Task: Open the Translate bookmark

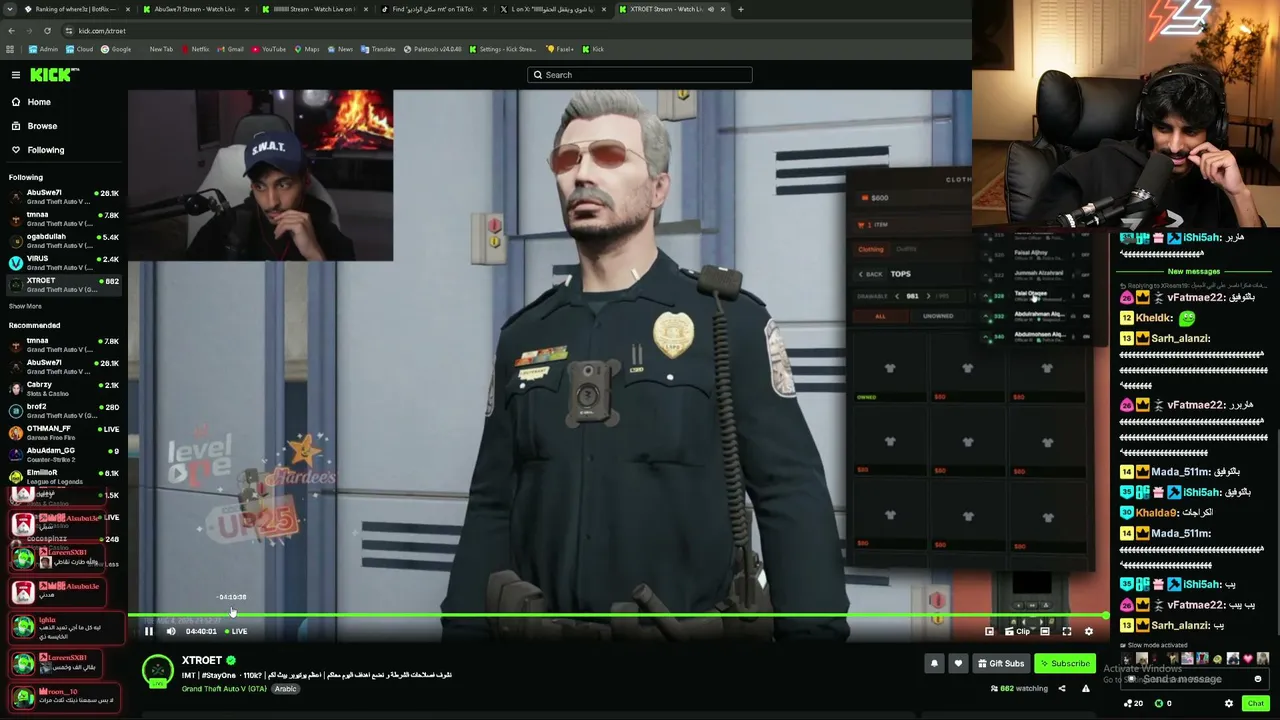Action: (x=378, y=49)
